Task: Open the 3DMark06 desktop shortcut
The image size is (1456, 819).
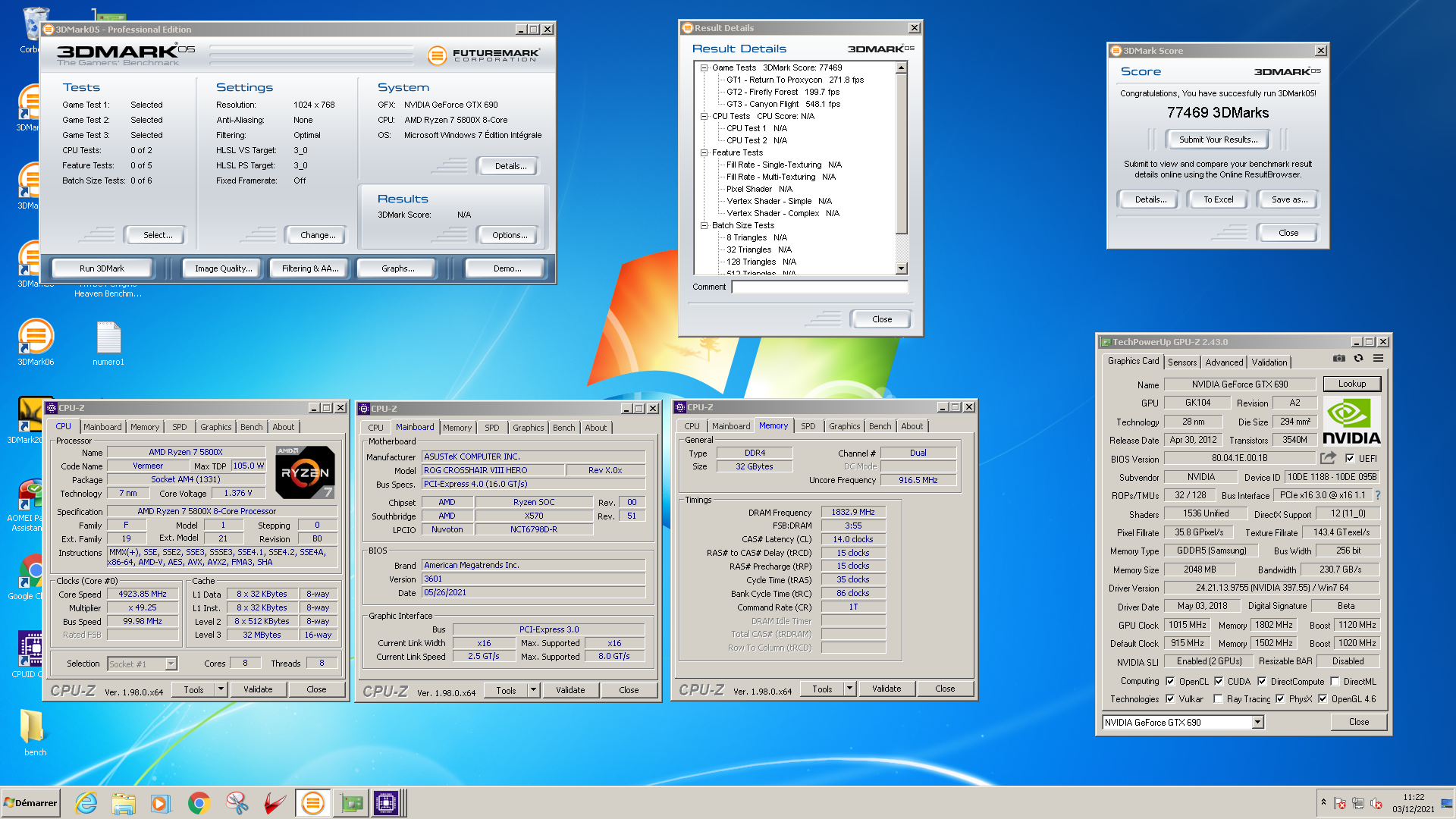Action: tap(36, 342)
